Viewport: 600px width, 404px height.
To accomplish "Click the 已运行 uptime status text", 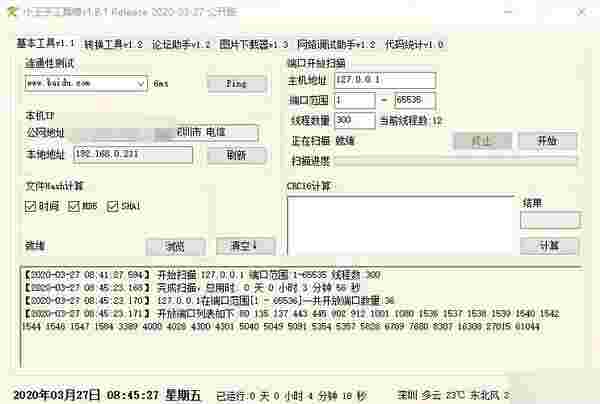I will pyautogui.click(x=291, y=396).
